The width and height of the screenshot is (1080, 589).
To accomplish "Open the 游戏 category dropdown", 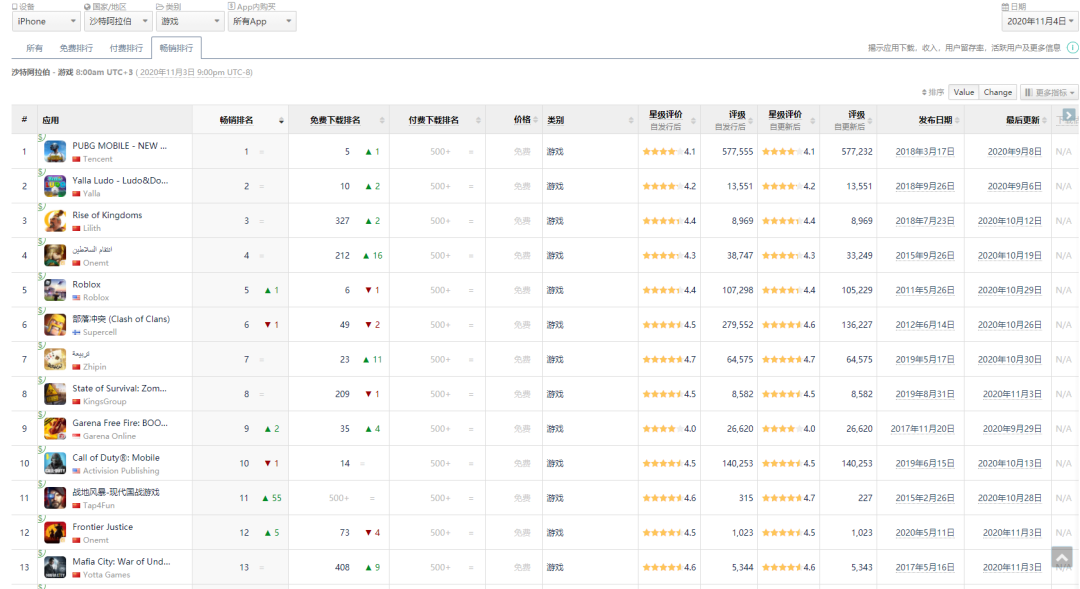I will click(189, 21).
